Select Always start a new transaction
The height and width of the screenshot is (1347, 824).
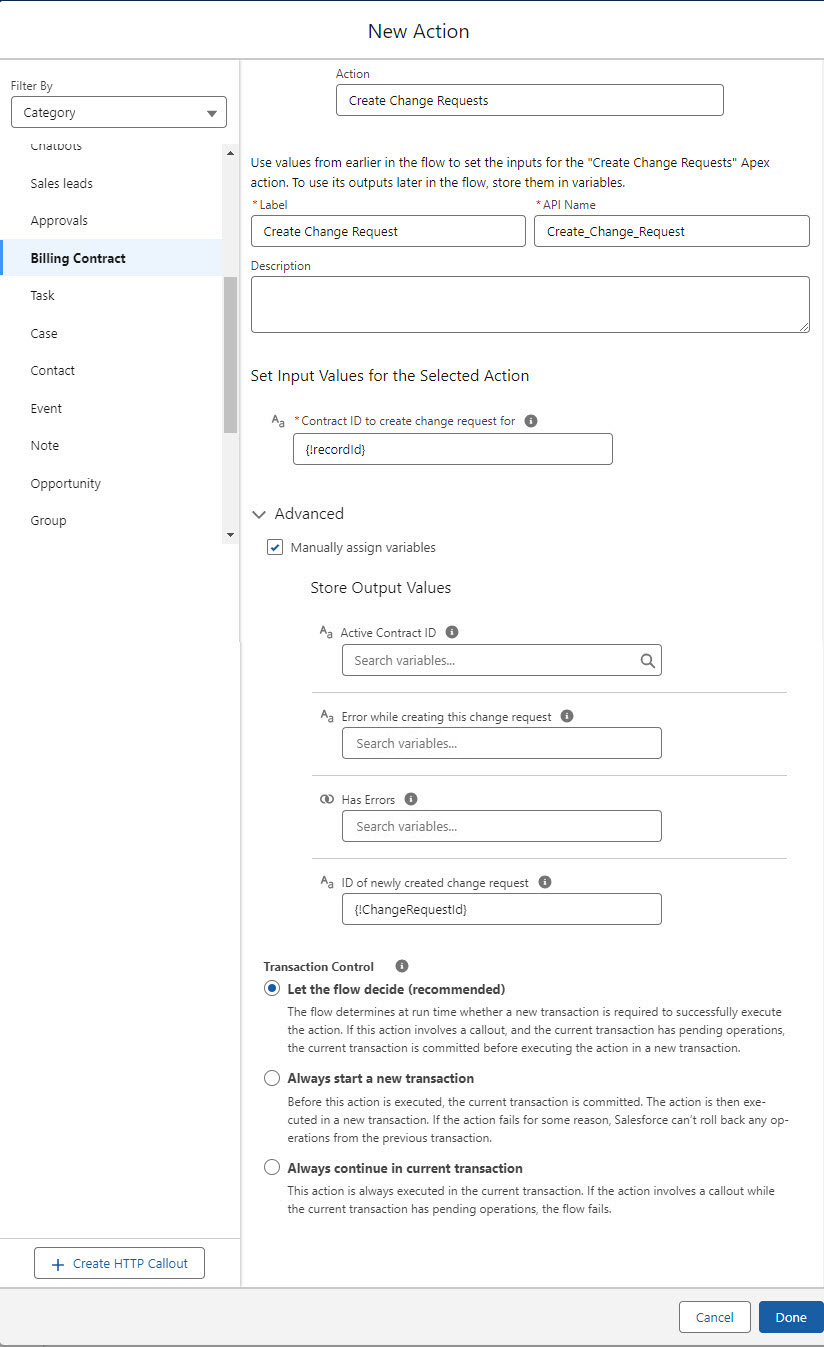coord(272,1078)
